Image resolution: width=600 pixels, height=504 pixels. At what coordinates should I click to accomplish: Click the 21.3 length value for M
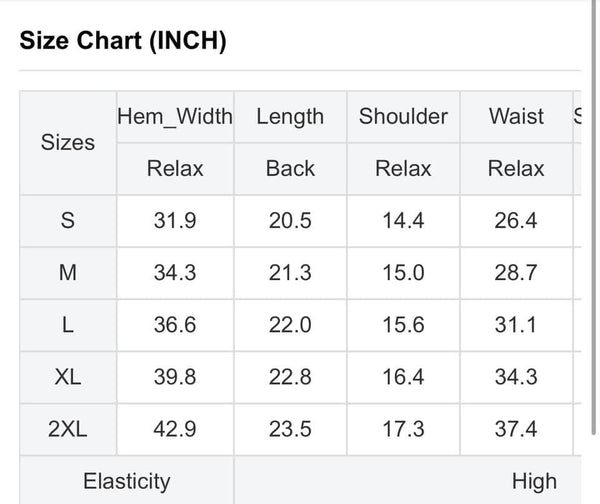point(290,273)
